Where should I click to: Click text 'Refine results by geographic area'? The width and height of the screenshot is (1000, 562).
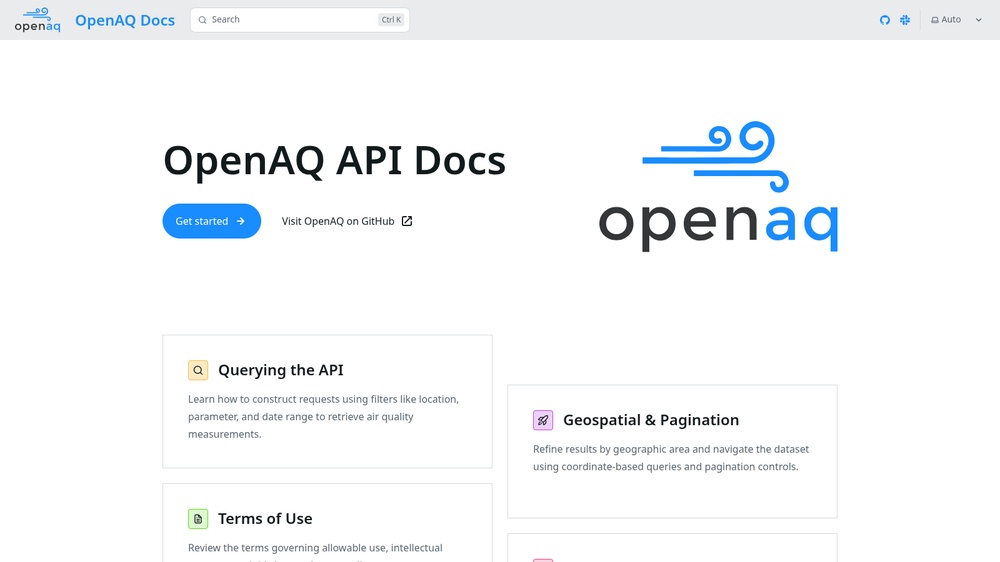tap(612, 449)
